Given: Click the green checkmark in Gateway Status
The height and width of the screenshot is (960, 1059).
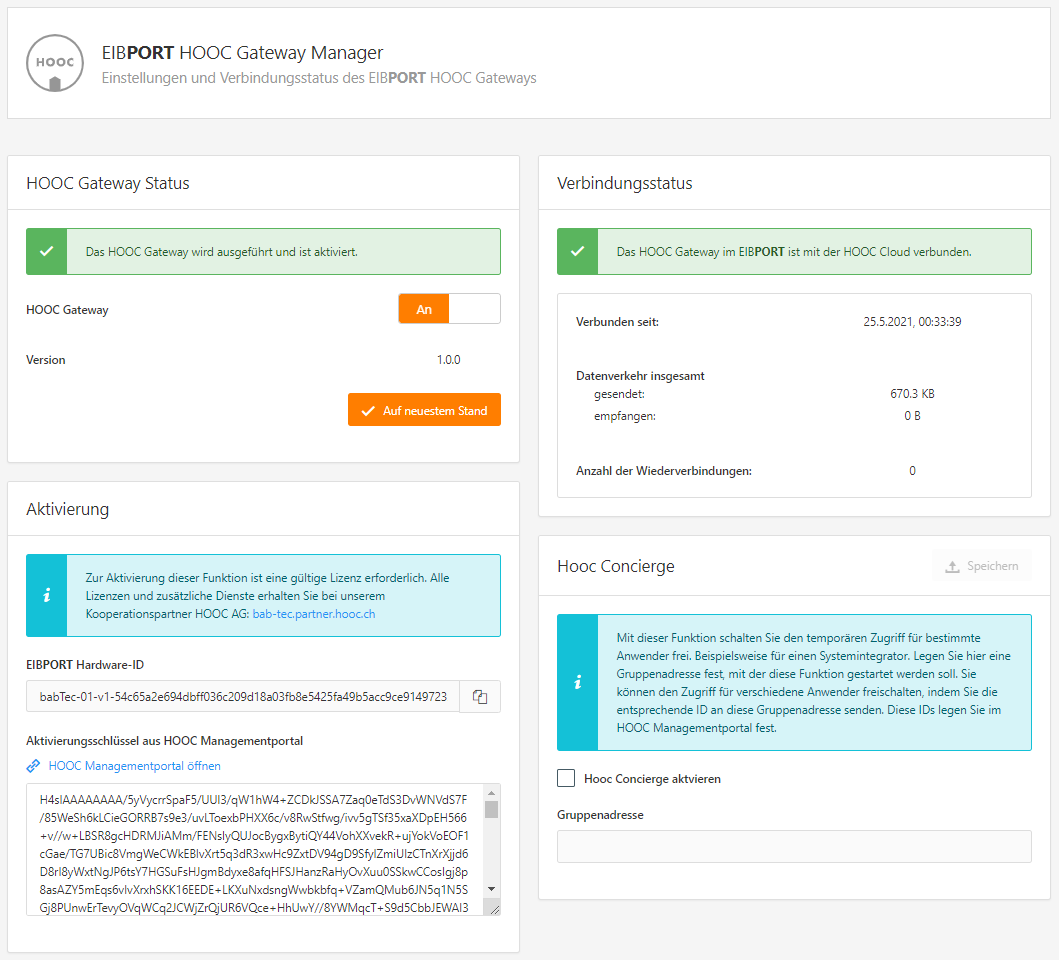Looking at the screenshot, I should click(x=46, y=252).
